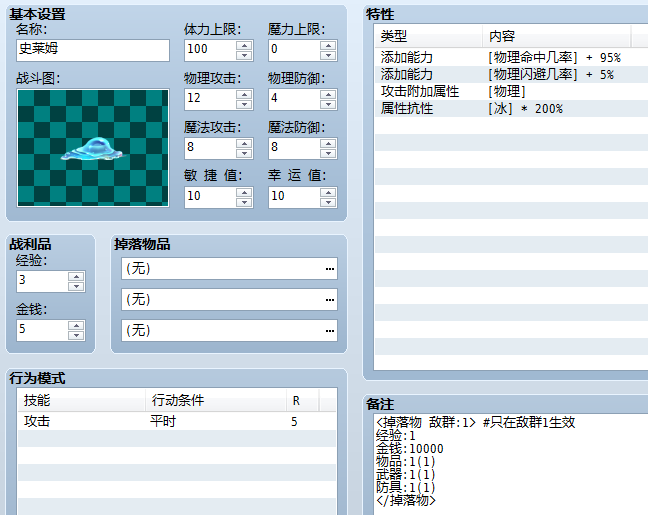
Task: Click the 魔法攻击 value field showing 8
Action: pos(210,148)
